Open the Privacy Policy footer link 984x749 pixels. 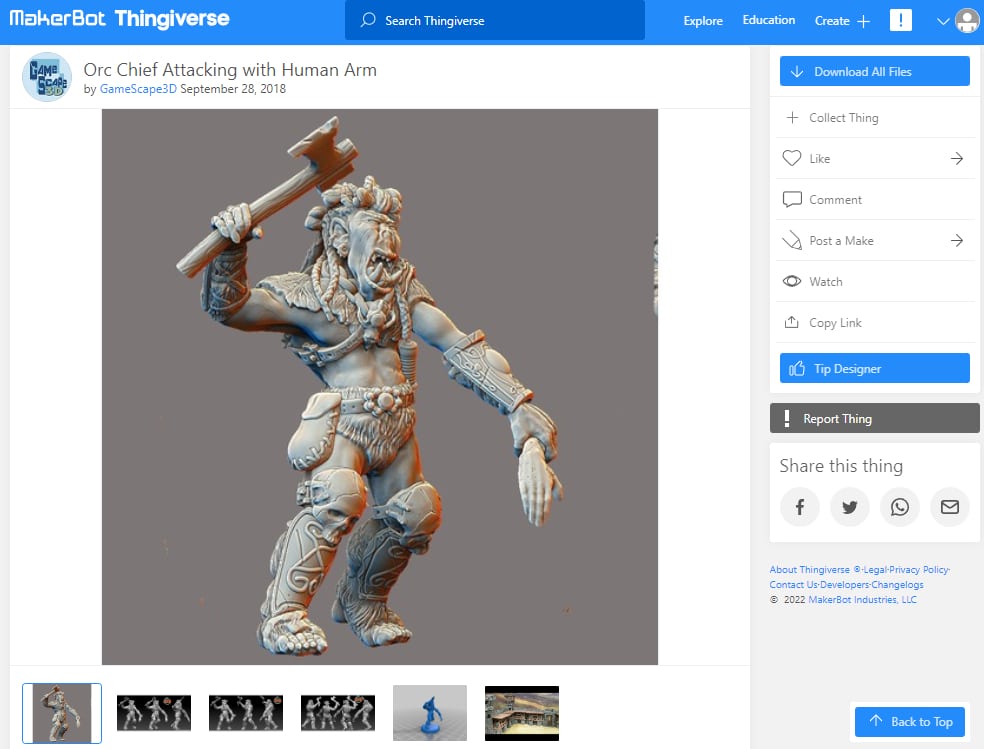pos(919,570)
